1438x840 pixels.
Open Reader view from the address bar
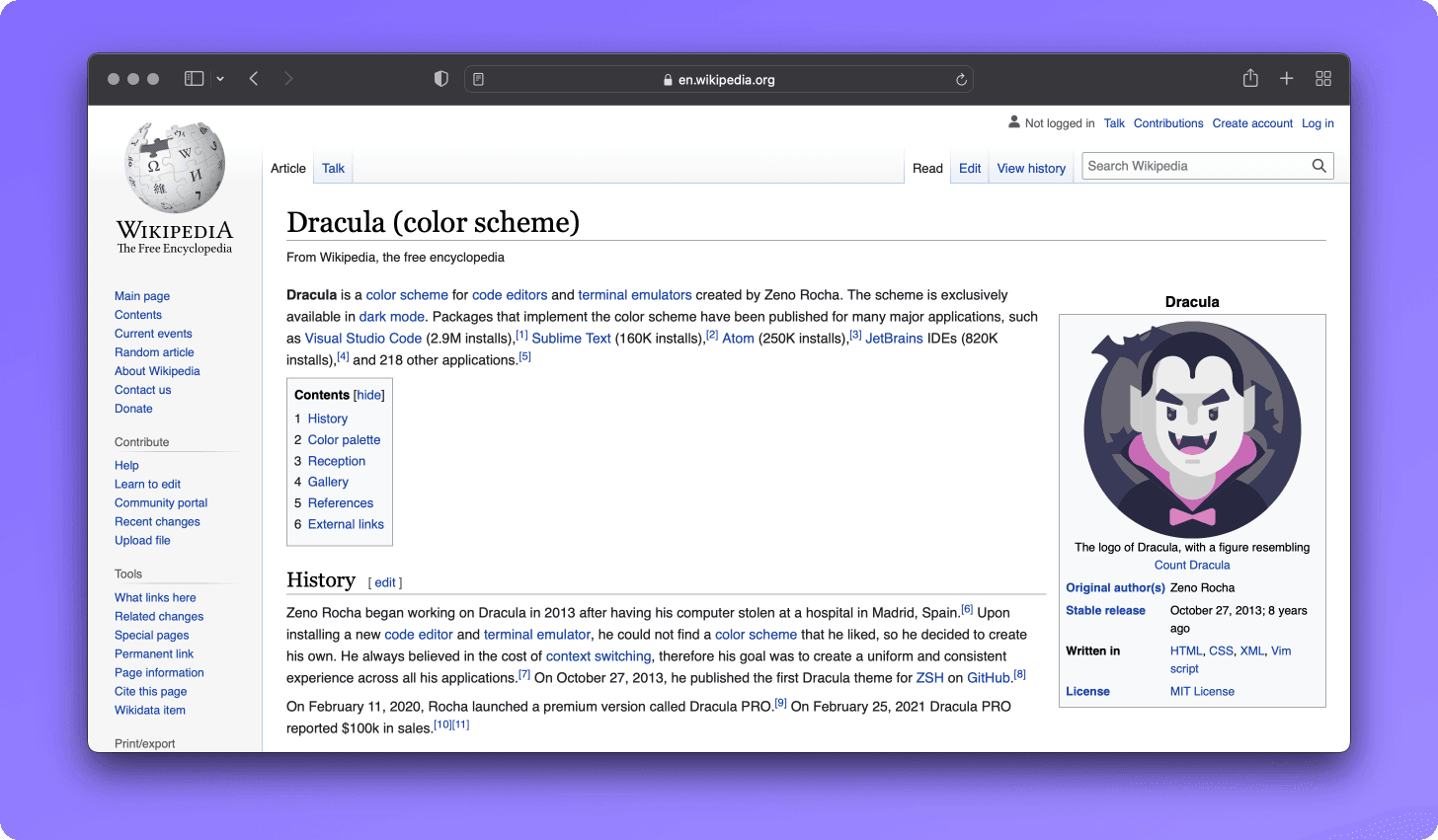tap(478, 78)
